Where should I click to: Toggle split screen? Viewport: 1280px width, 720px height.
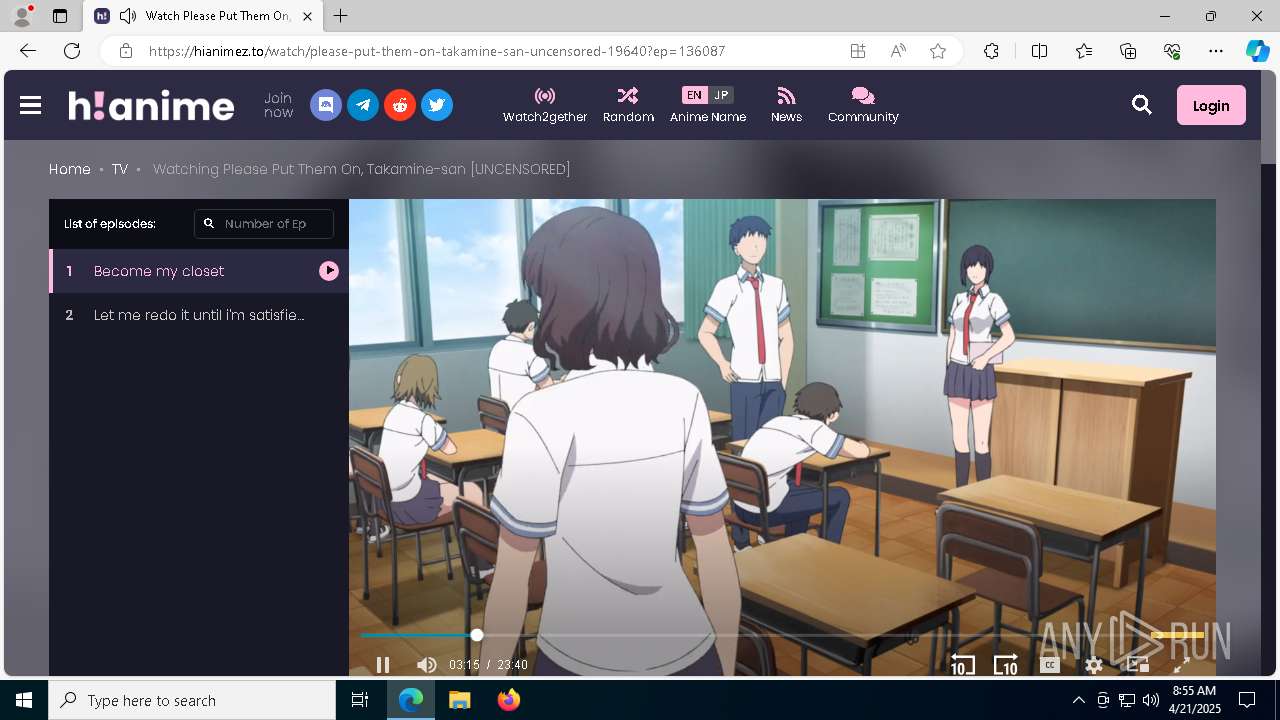(x=1039, y=51)
